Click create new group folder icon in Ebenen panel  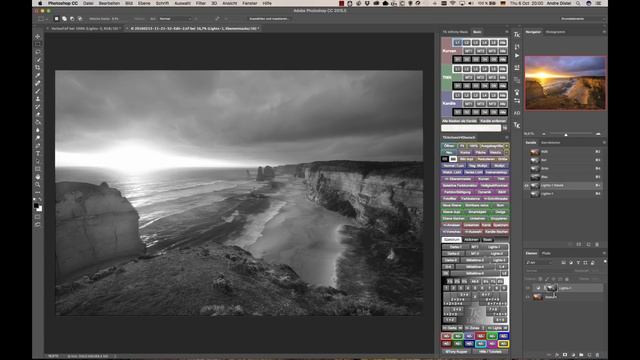click(581, 355)
